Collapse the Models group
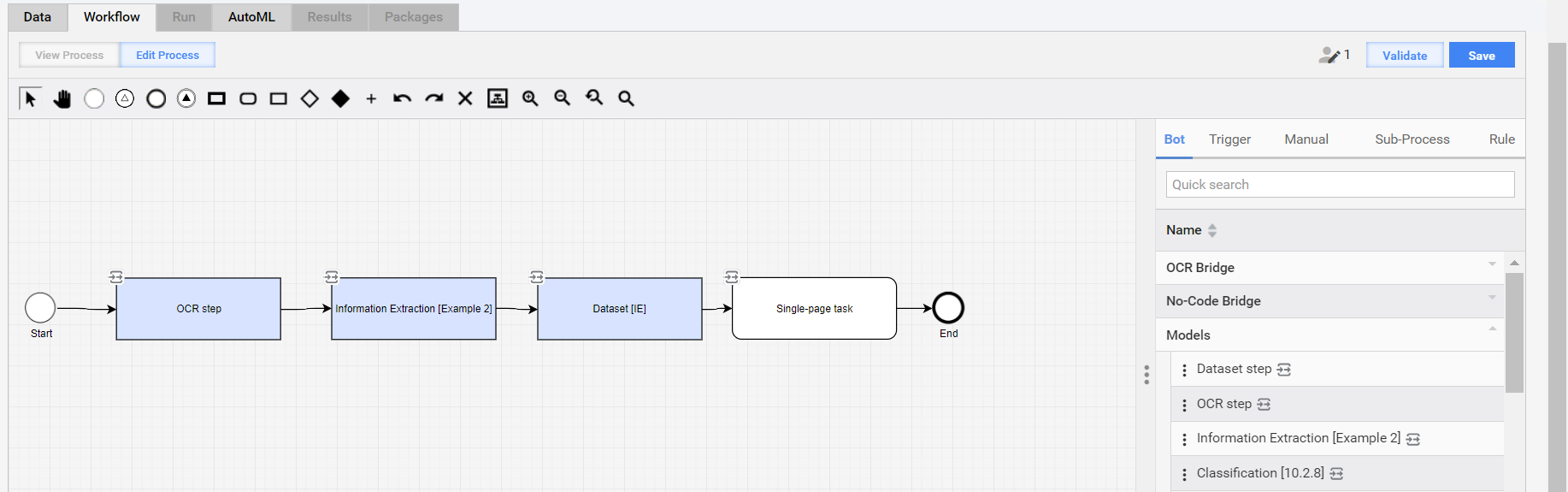The height and width of the screenshot is (492, 1568). 1492,328
